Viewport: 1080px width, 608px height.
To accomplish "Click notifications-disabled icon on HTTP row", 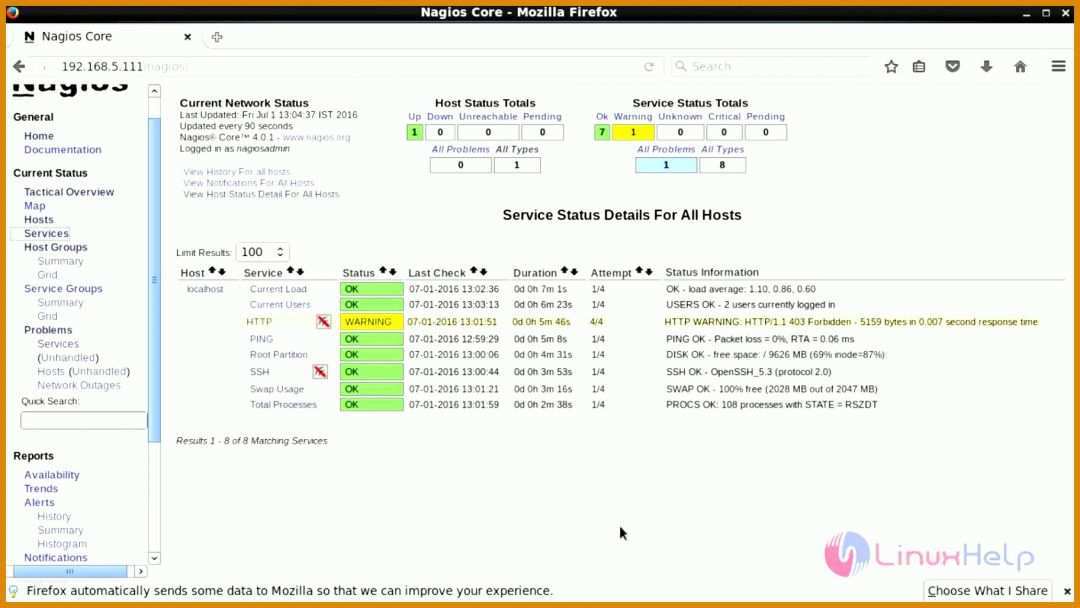I will click(x=323, y=322).
